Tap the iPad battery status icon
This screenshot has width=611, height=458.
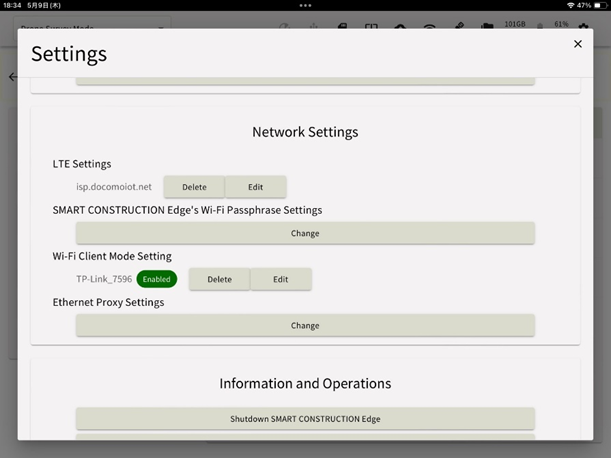point(600,5)
